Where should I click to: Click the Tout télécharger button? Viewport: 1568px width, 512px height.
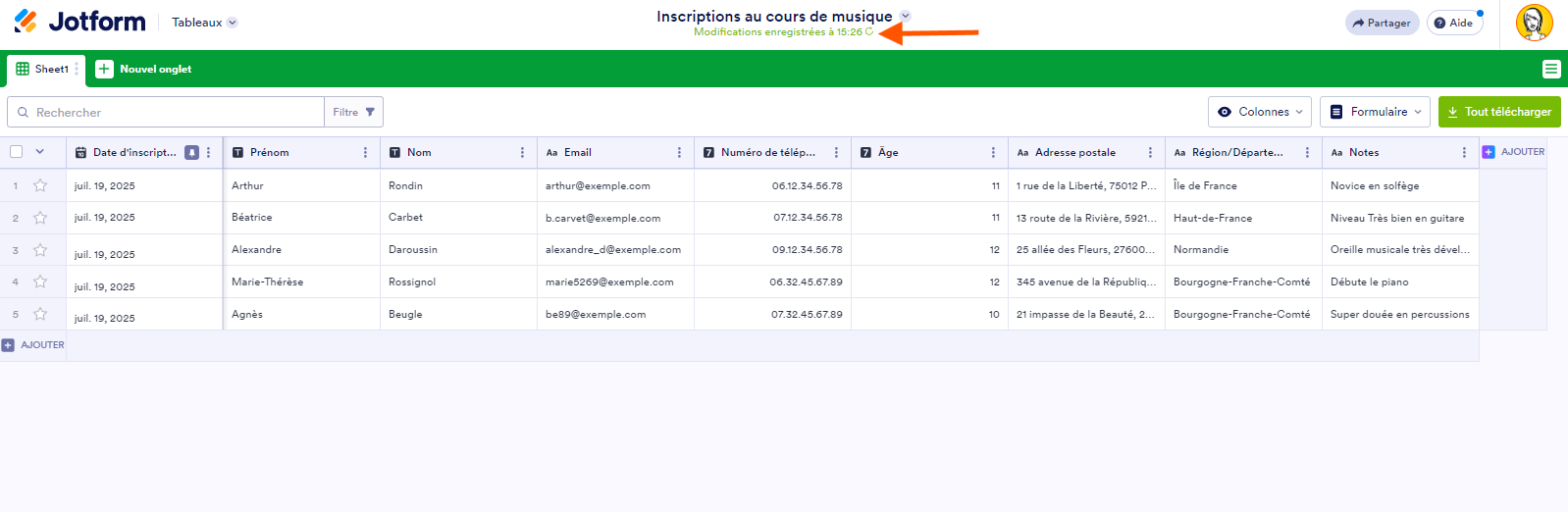1498,112
